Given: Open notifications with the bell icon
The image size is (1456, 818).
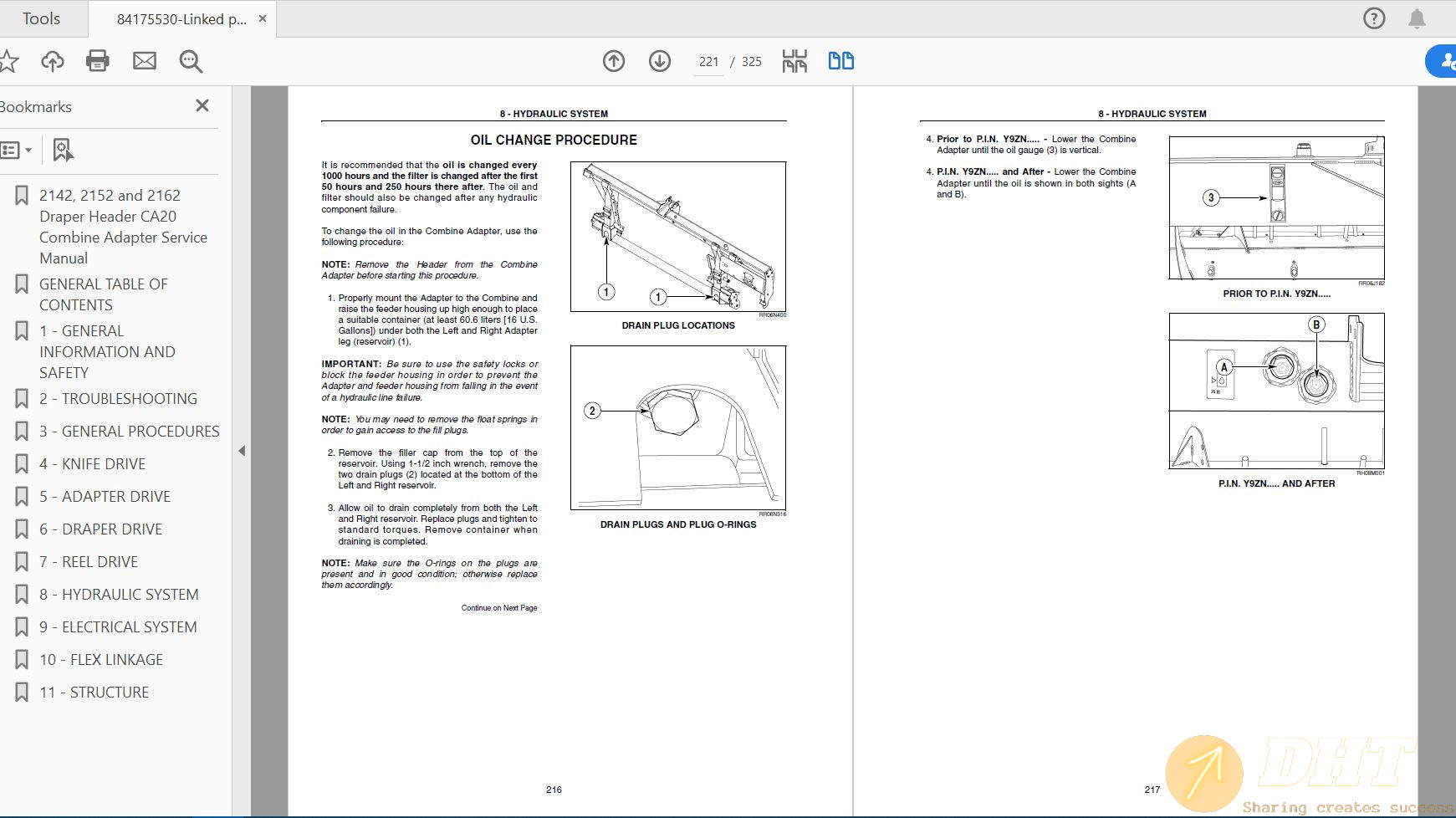Looking at the screenshot, I should pos(1418,18).
